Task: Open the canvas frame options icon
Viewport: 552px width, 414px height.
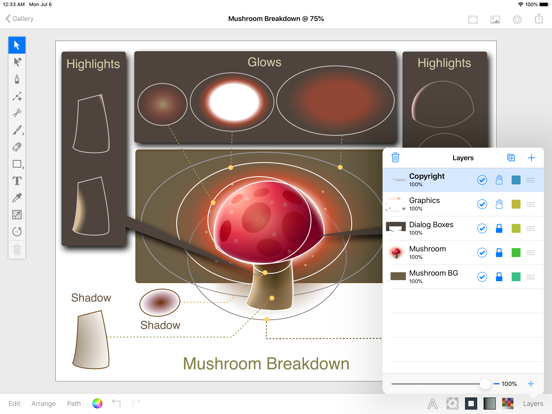Action: [x=473, y=19]
